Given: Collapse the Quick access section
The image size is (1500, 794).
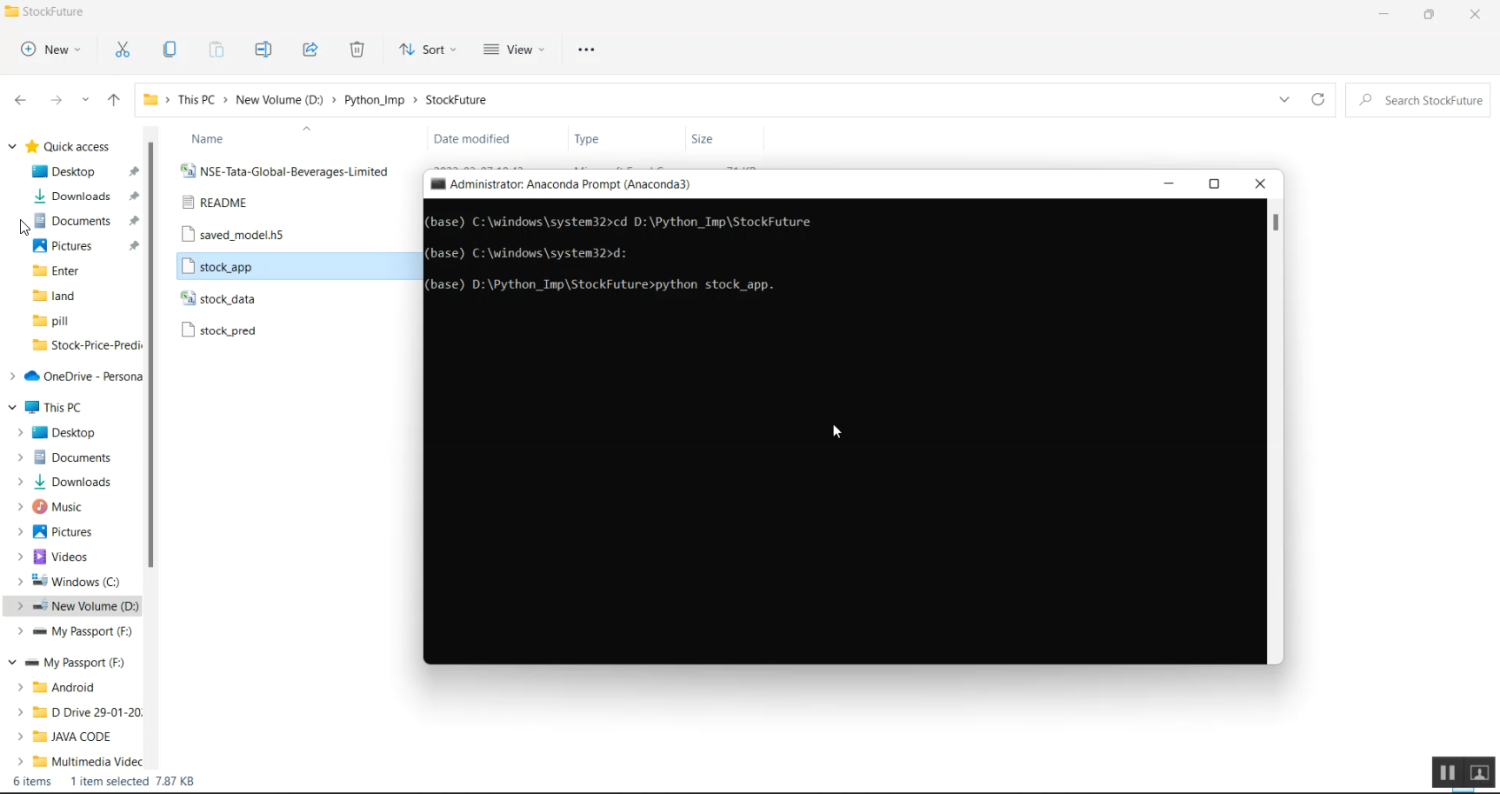Looking at the screenshot, I should 12,147.
